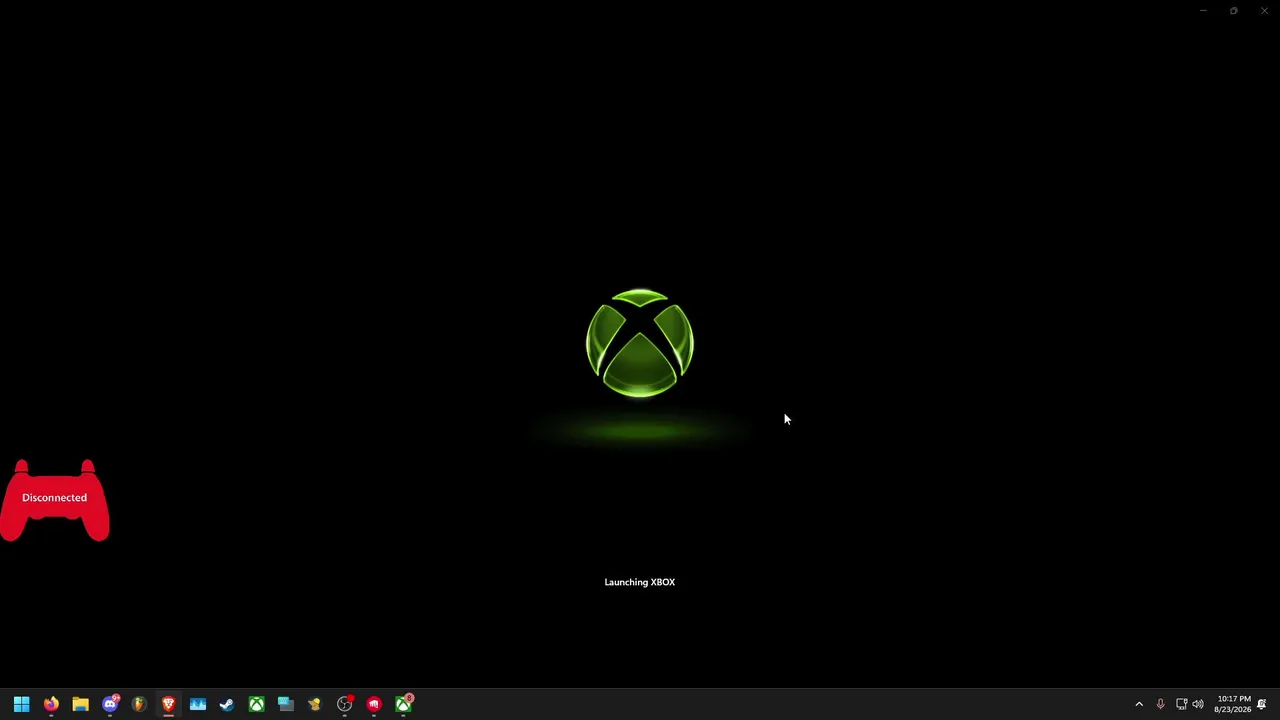Image resolution: width=1280 pixels, height=720 pixels.
Task: Open OBS Studio from the taskbar
Action: pos(345,704)
